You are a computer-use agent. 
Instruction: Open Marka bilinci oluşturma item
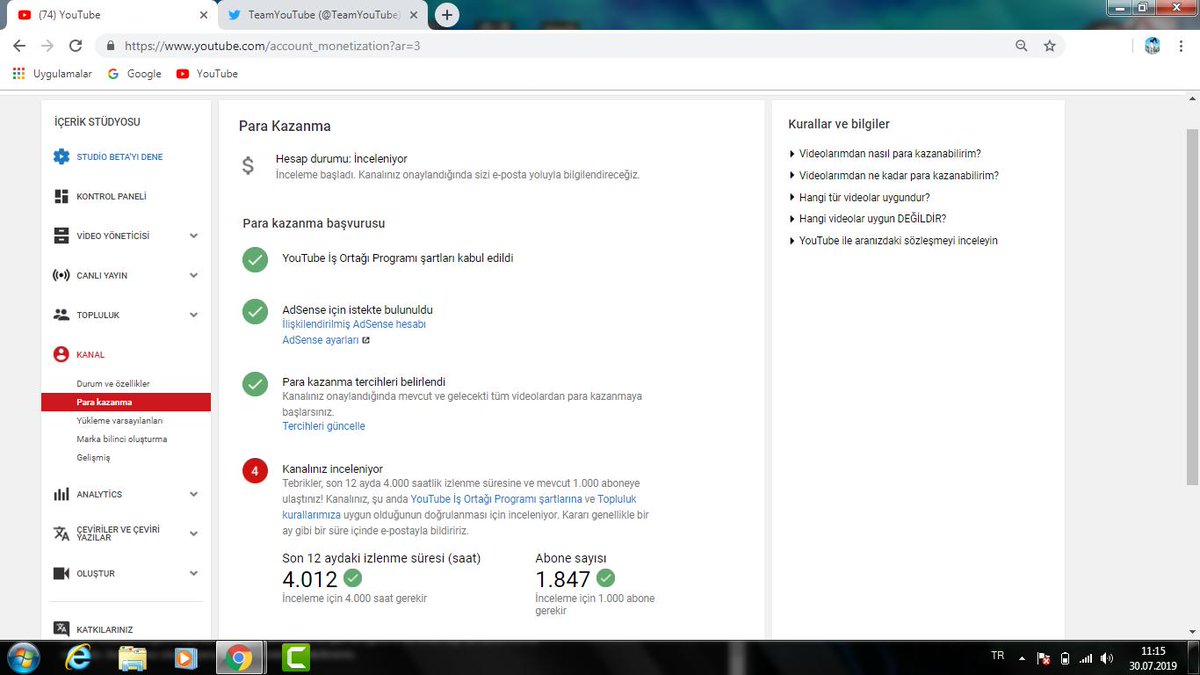point(121,439)
